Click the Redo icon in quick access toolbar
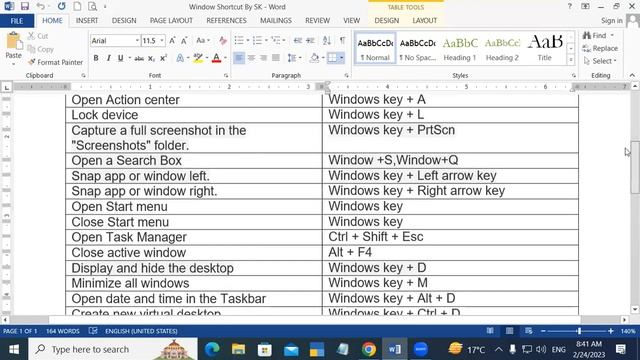640x360 pixels. coord(61,7)
